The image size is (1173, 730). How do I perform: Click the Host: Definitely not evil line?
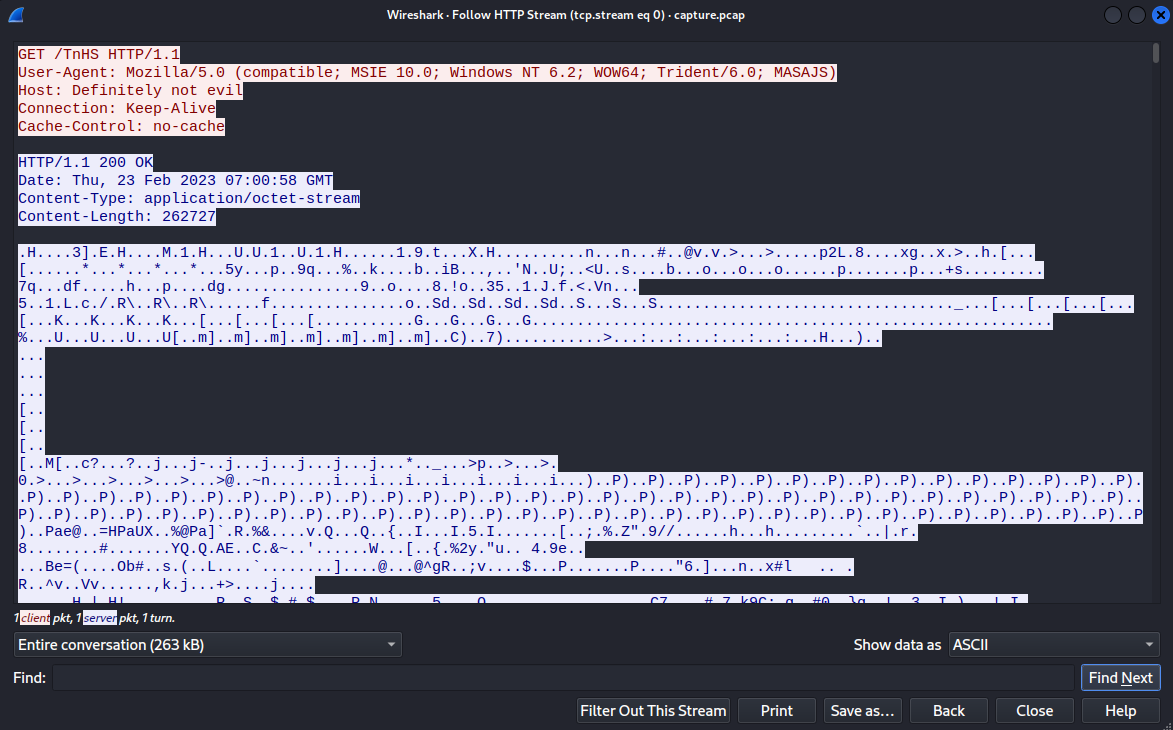130,90
